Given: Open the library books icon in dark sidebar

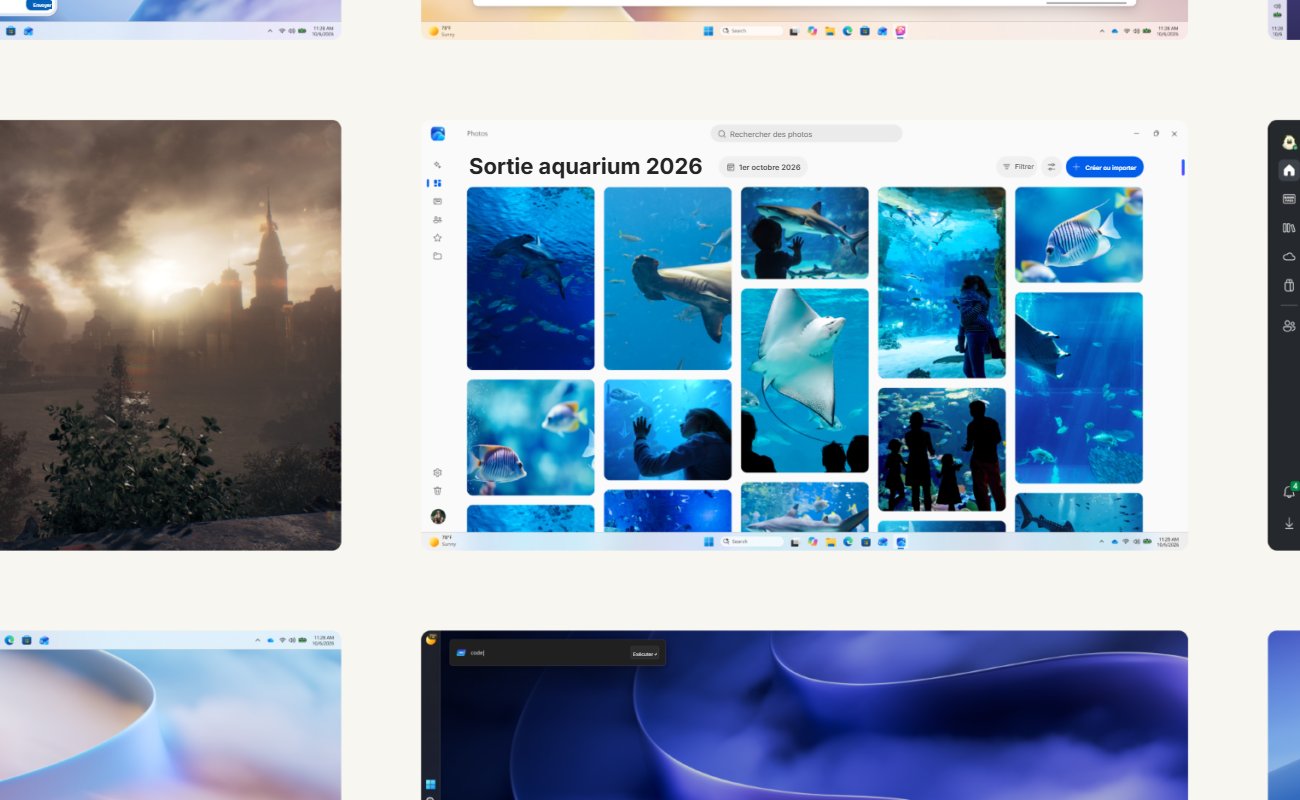Looking at the screenshot, I should pos(1289,228).
